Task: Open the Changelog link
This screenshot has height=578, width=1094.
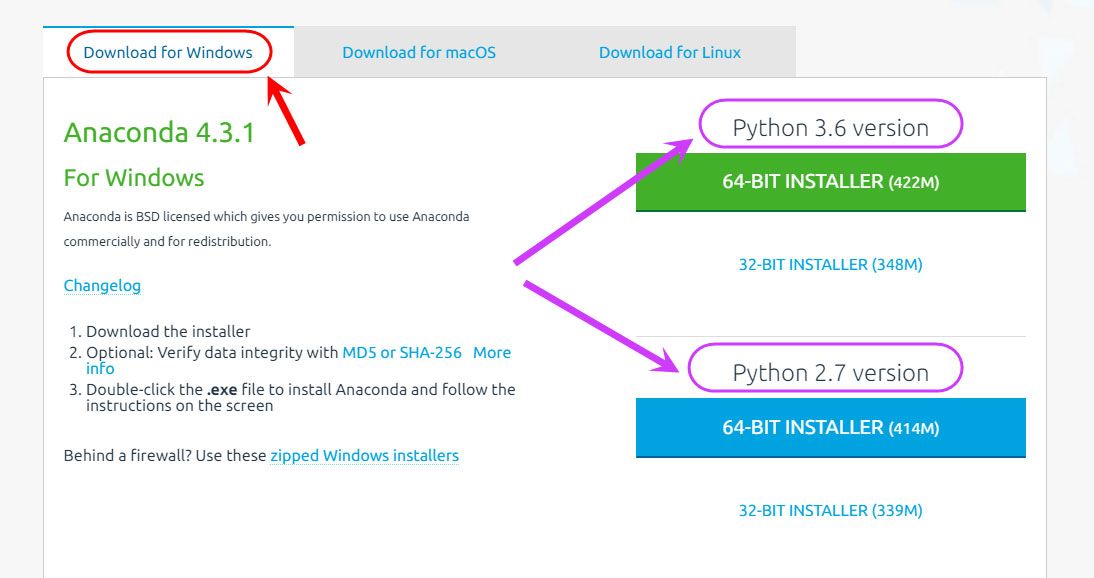Action: pyautogui.click(x=102, y=286)
